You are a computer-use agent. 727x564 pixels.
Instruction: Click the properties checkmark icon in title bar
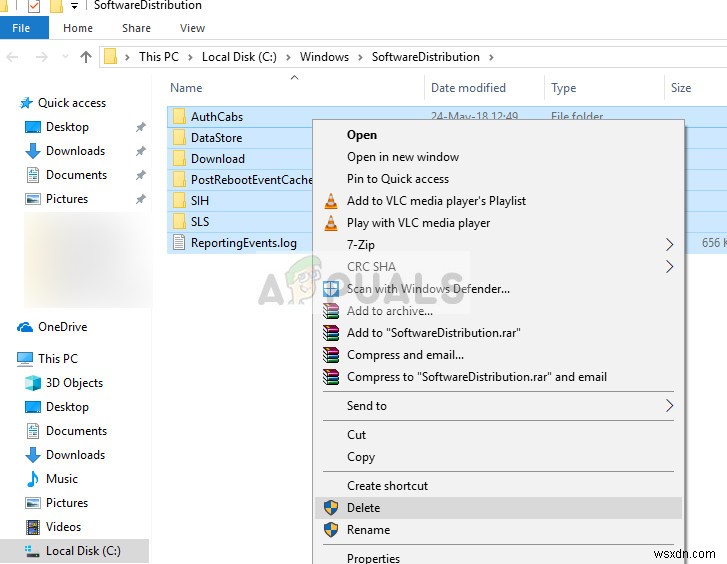click(x=34, y=6)
